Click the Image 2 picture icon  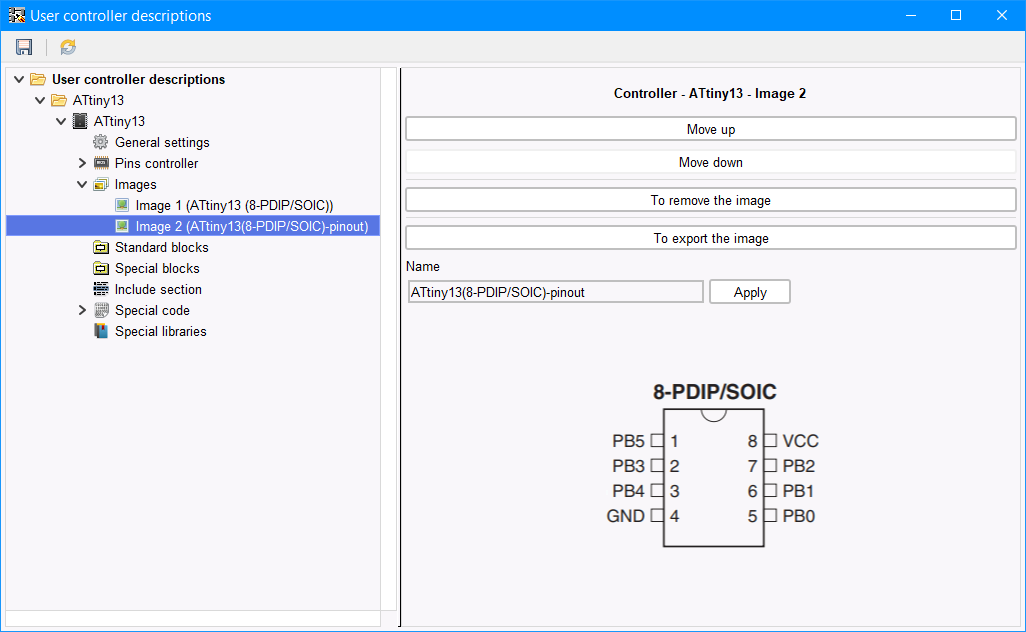122,226
